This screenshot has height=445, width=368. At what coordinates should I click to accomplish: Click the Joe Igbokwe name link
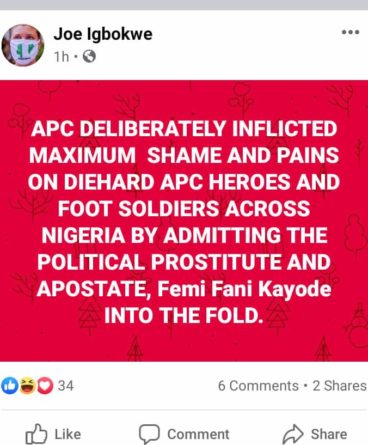103,34
